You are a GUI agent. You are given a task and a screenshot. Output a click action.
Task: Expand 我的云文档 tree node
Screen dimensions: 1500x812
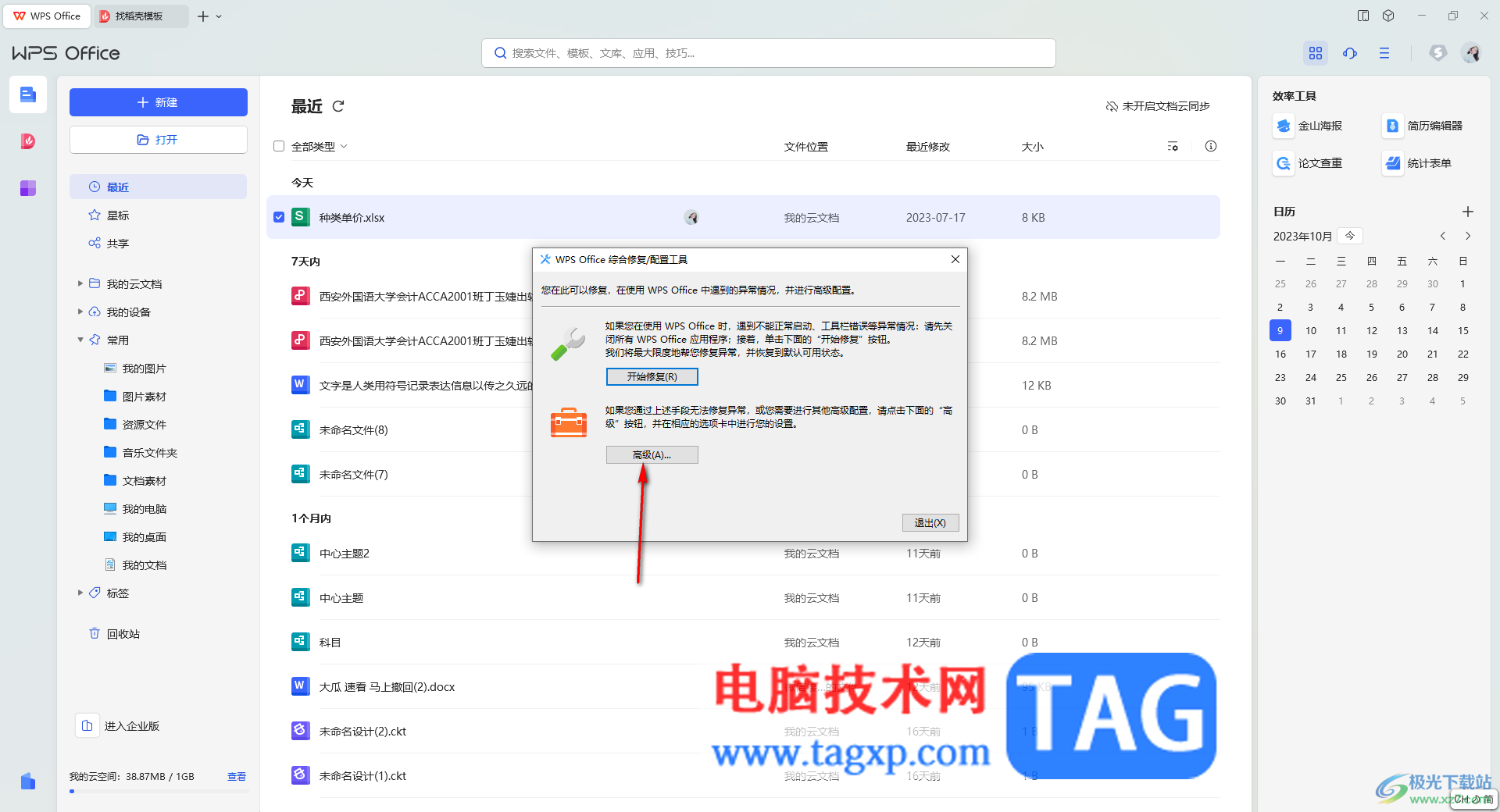tap(80, 283)
